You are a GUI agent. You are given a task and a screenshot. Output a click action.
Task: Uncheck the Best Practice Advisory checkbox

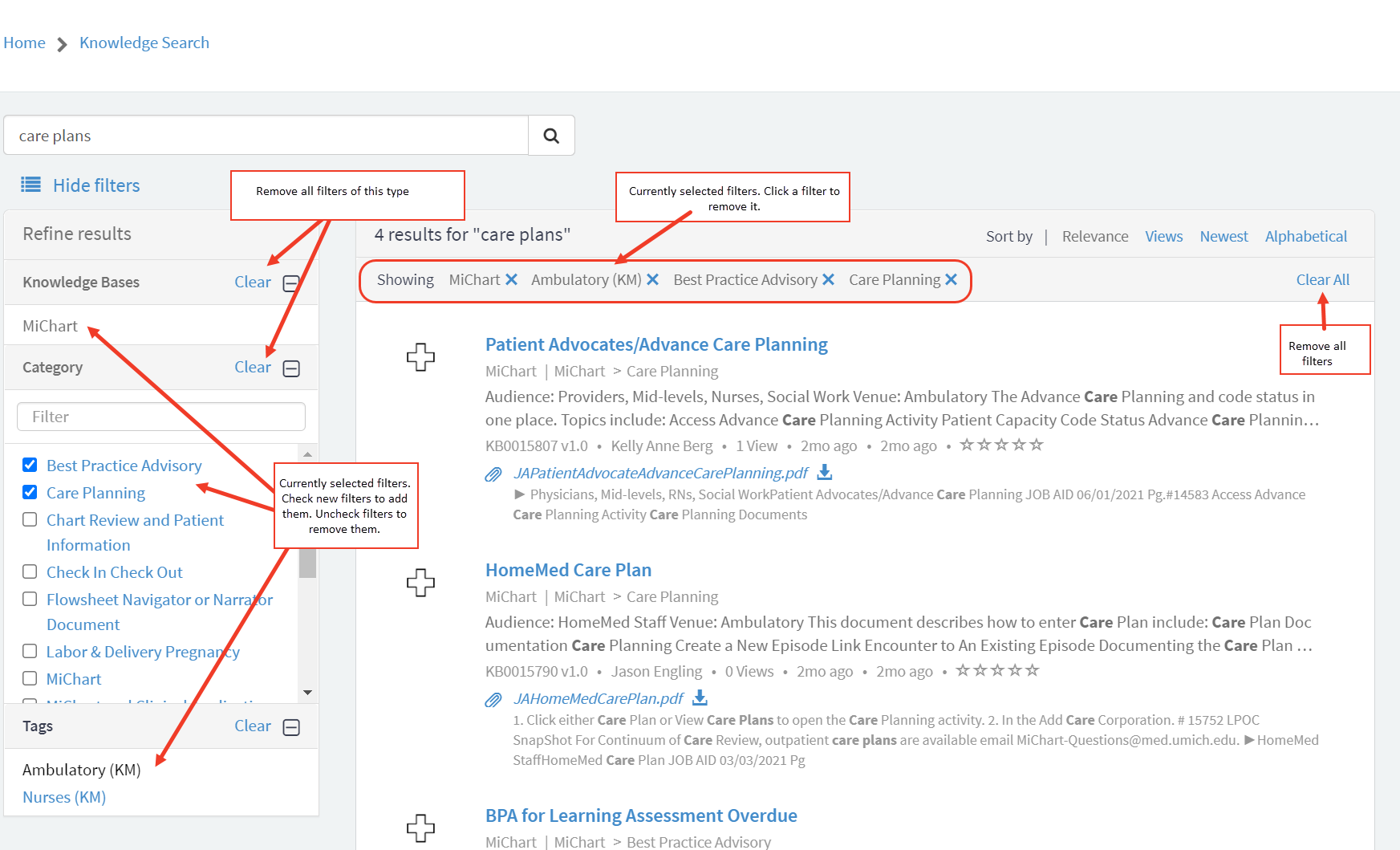[x=30, y=465]
